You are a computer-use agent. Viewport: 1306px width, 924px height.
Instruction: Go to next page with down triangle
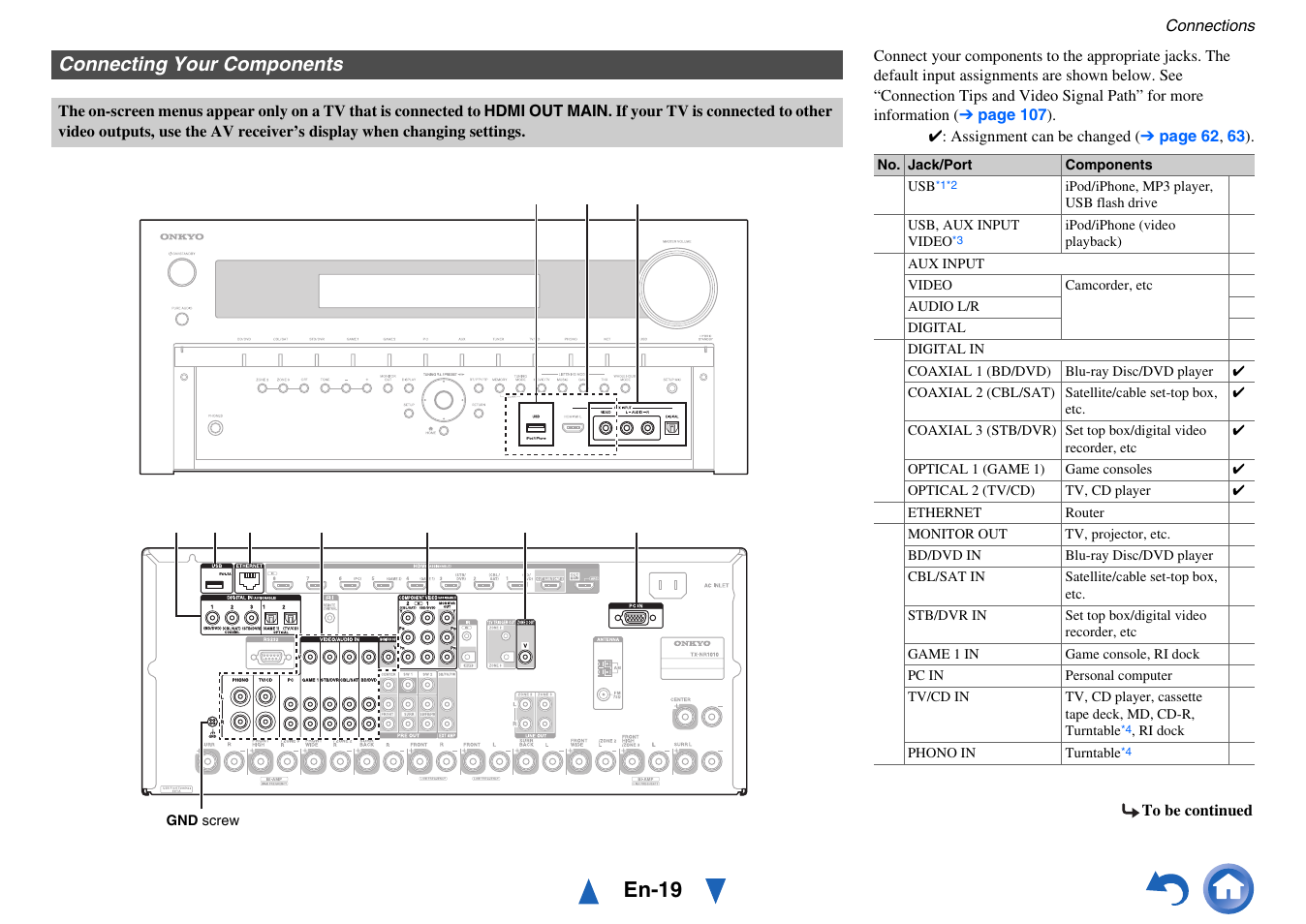point(716,891)
